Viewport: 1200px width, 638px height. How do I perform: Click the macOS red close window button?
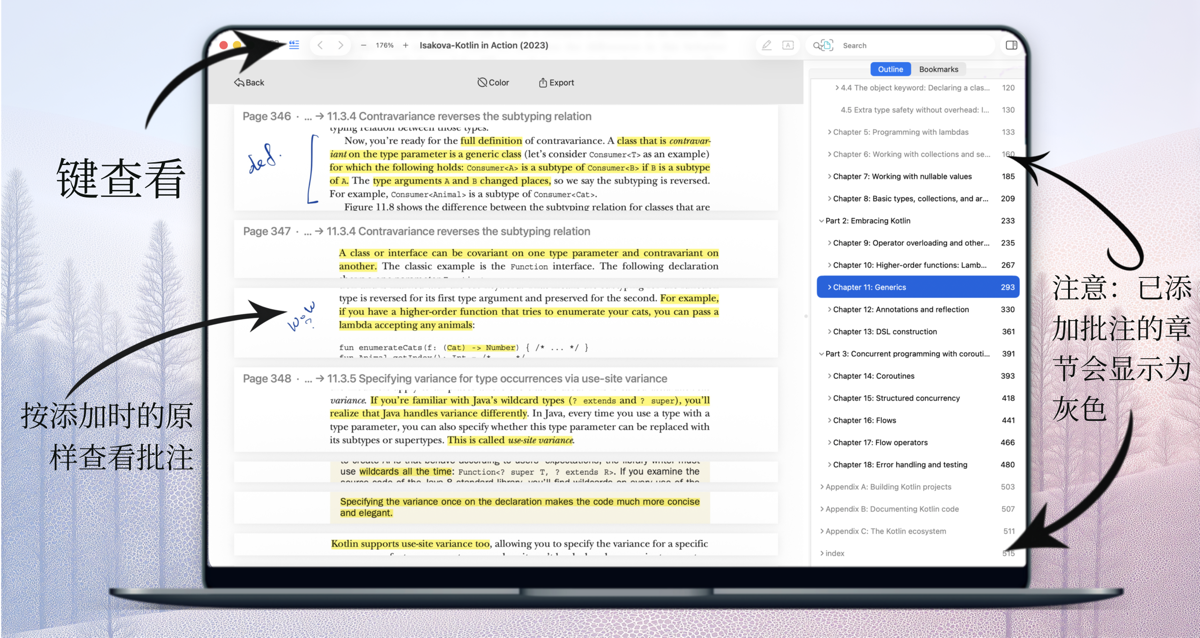click(223, 45)
